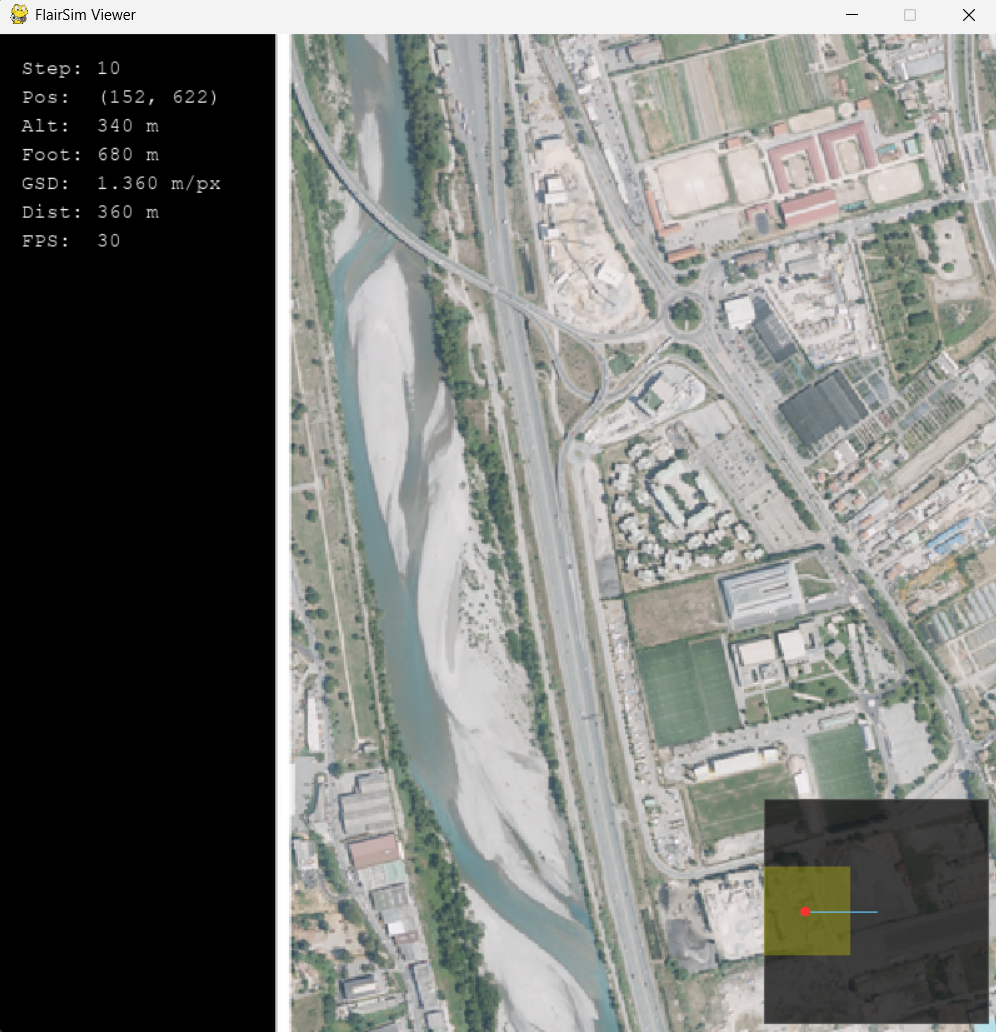
Task: Click the large dark-roofed warehouse building
Action: [823, 408]
